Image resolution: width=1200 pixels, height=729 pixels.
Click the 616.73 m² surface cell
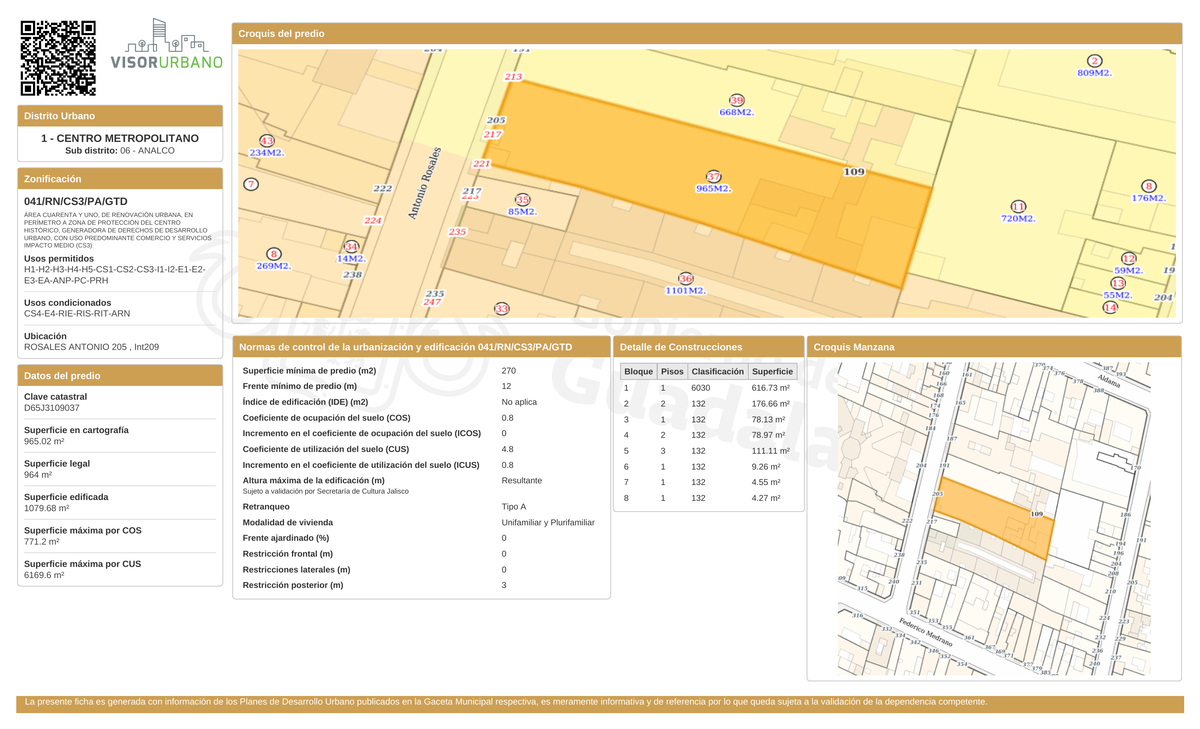click(771, 388)
